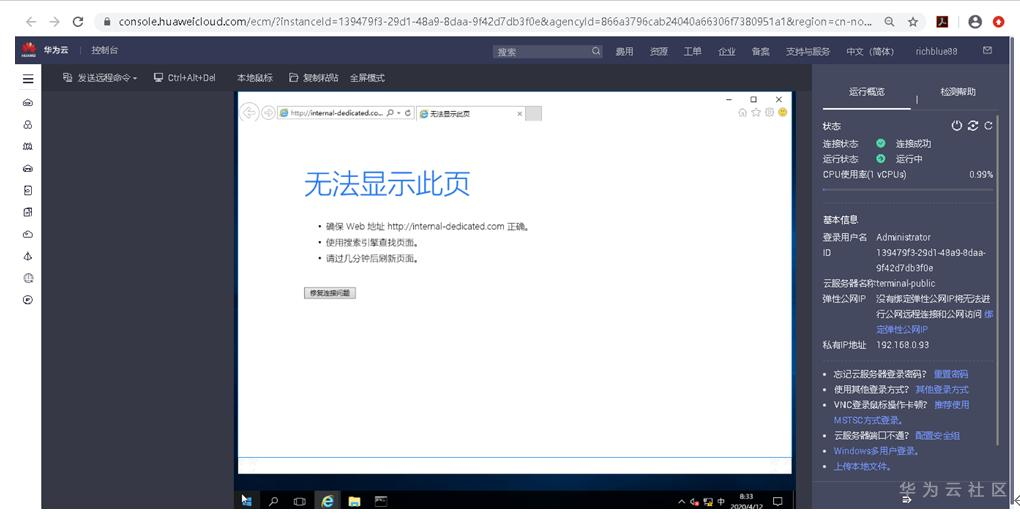The height and width of the screenshot is (515, 1020).
Task: Click the private IP 192.168.0.93
Action: pos(902,345)
